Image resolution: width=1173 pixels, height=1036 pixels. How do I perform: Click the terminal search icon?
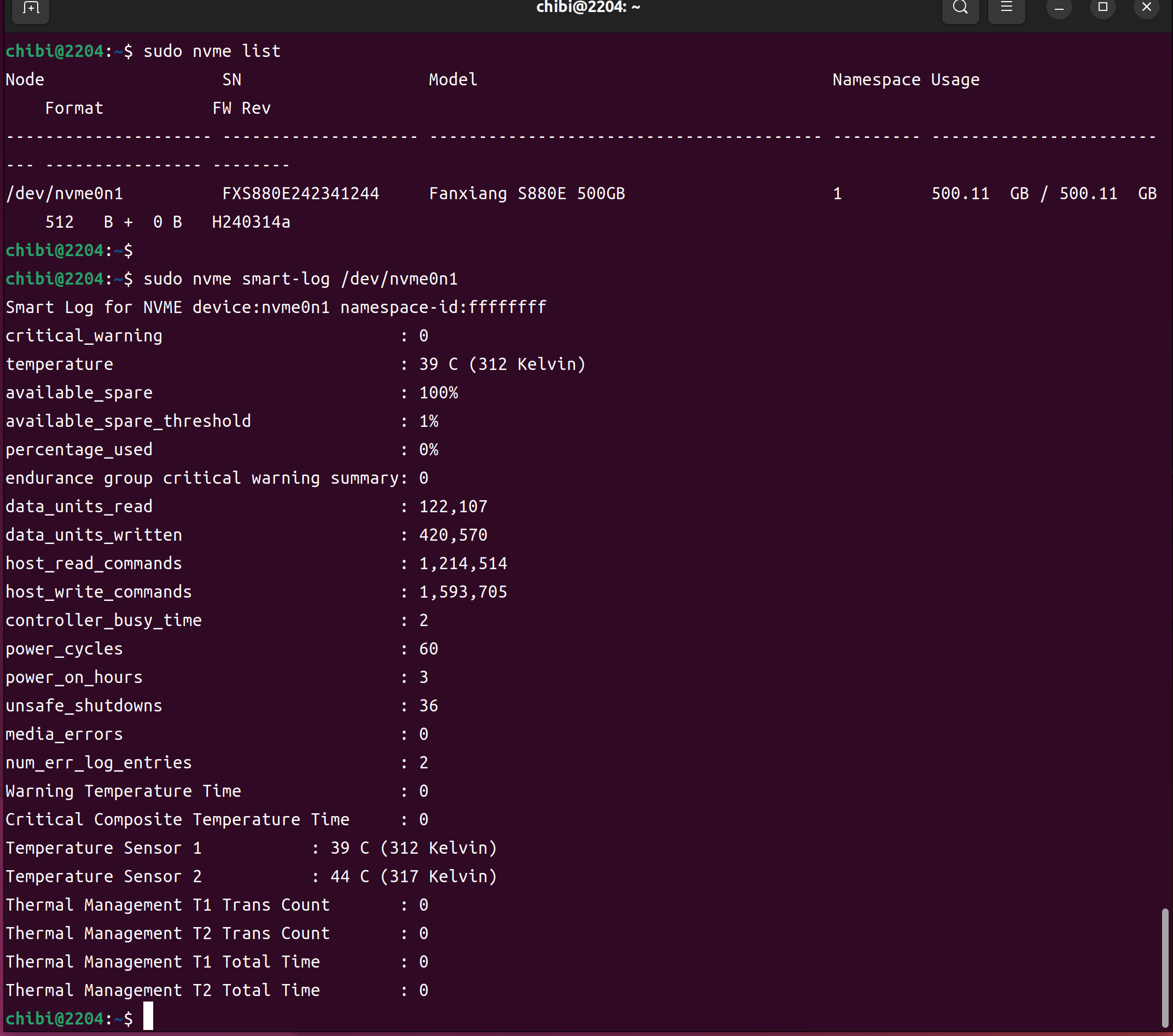pyautogui.click(x=960, y=8)
